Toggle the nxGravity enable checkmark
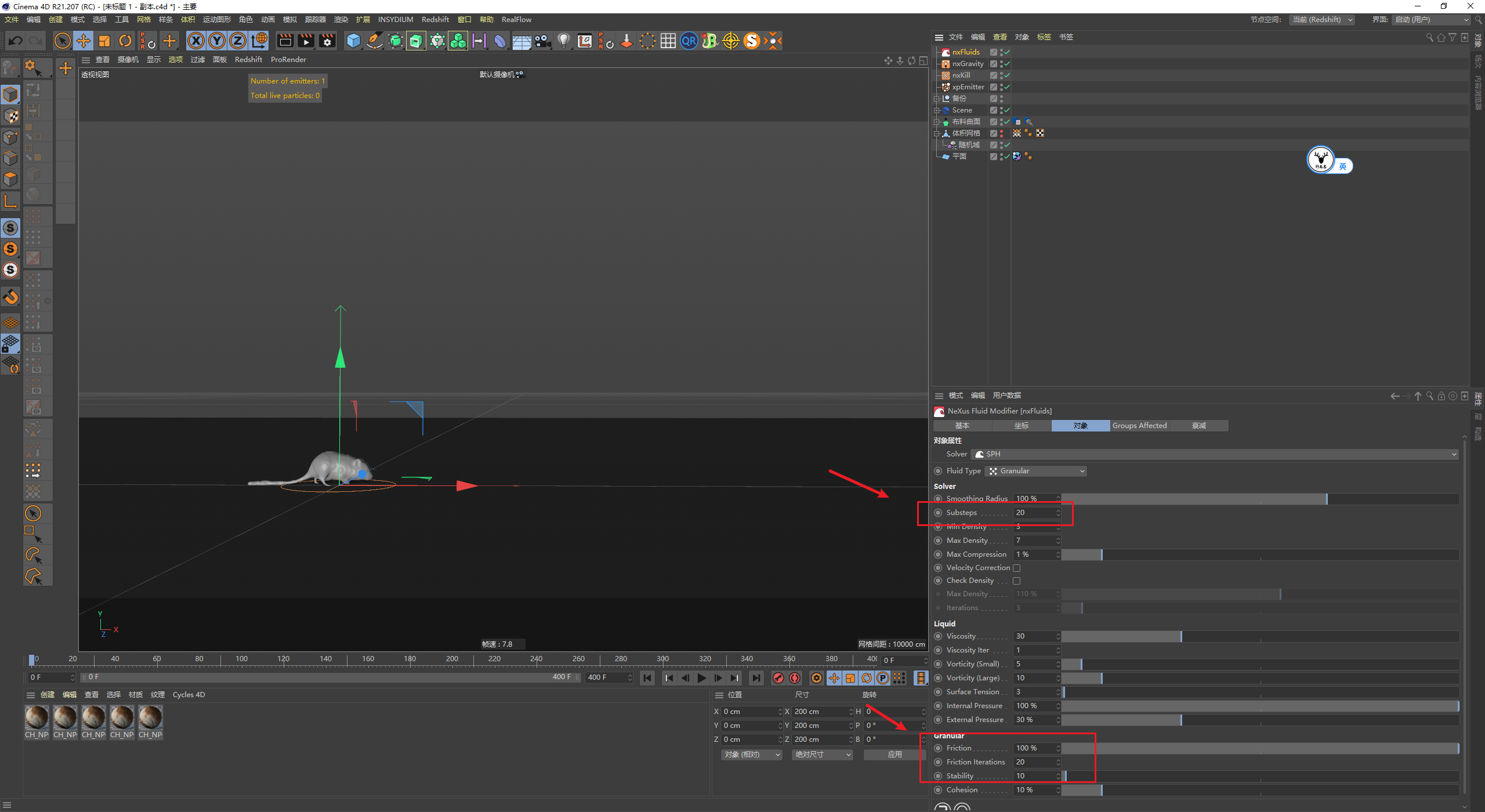Viewport: 1485px width, 812px height. (x=1008, y=64)
